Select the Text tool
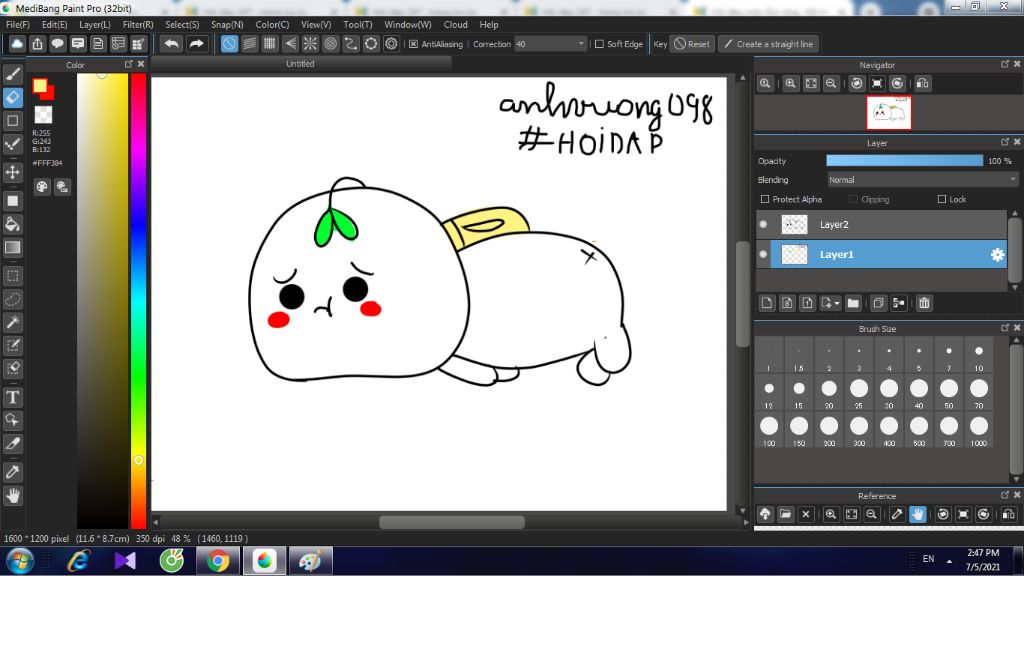This screenshot has width=1024, height=661. pos(12,397)
